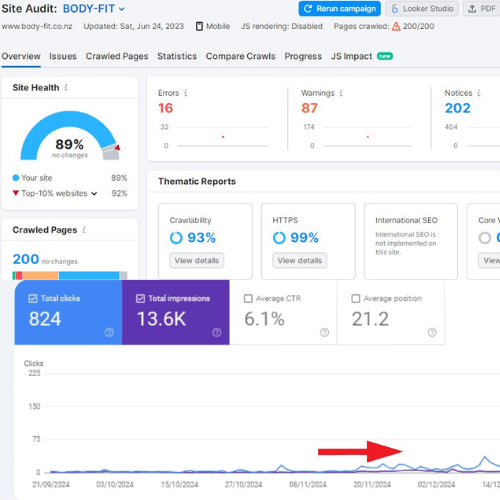Open the BODY-FIT project dropdown

click(x=94, y=9)
